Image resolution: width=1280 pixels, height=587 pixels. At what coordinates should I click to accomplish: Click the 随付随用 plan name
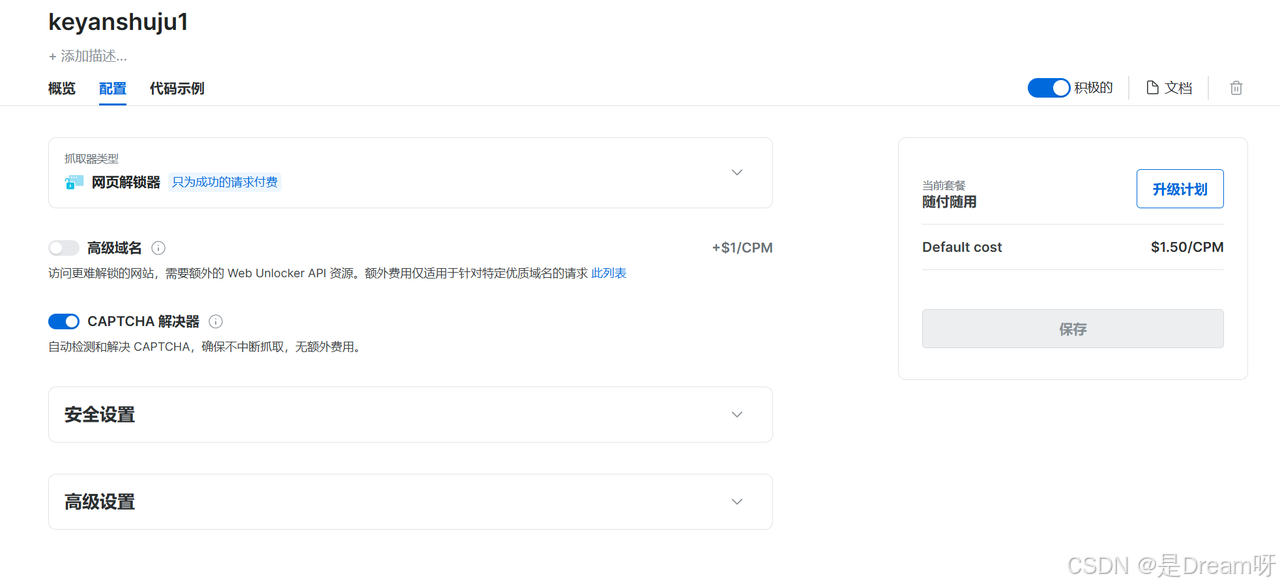click(949, 202)
